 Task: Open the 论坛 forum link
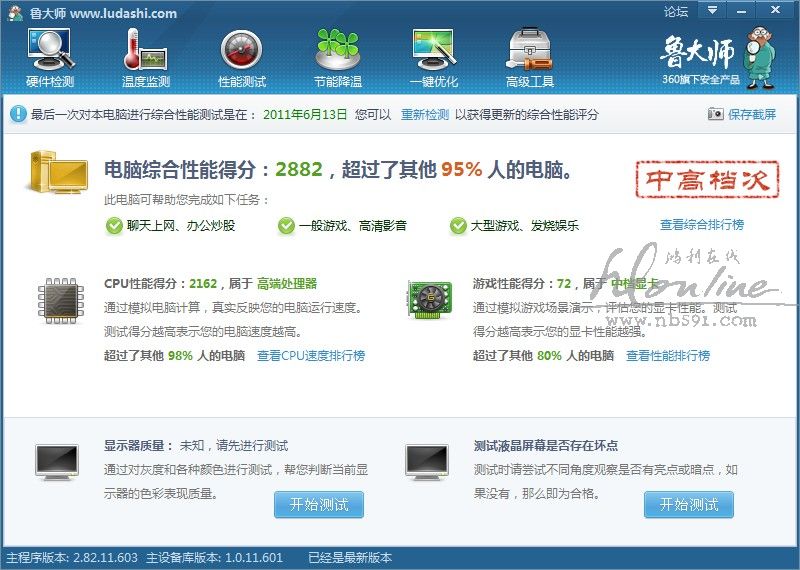(676, 11)
